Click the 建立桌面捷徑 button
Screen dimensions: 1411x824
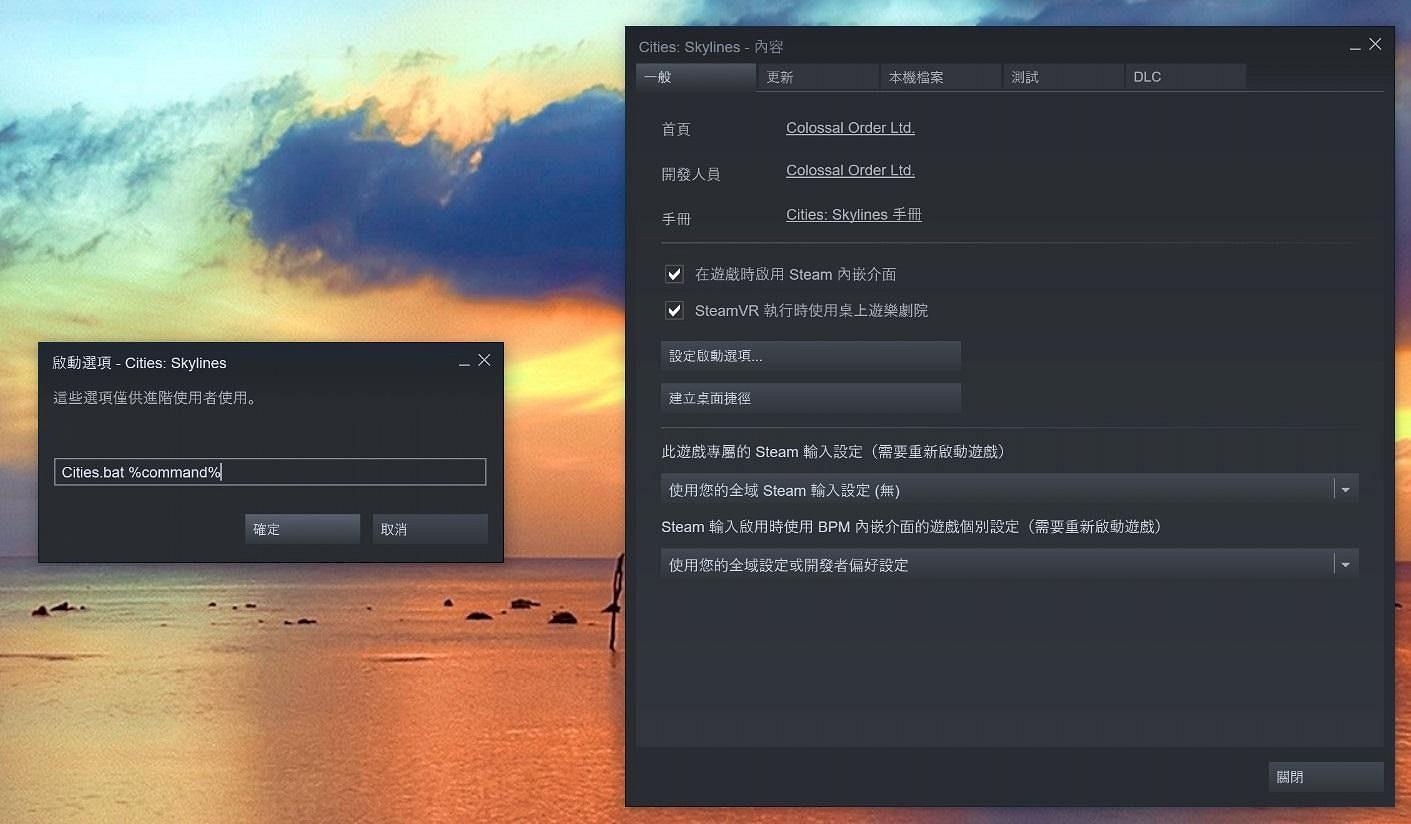click(810, 398)
